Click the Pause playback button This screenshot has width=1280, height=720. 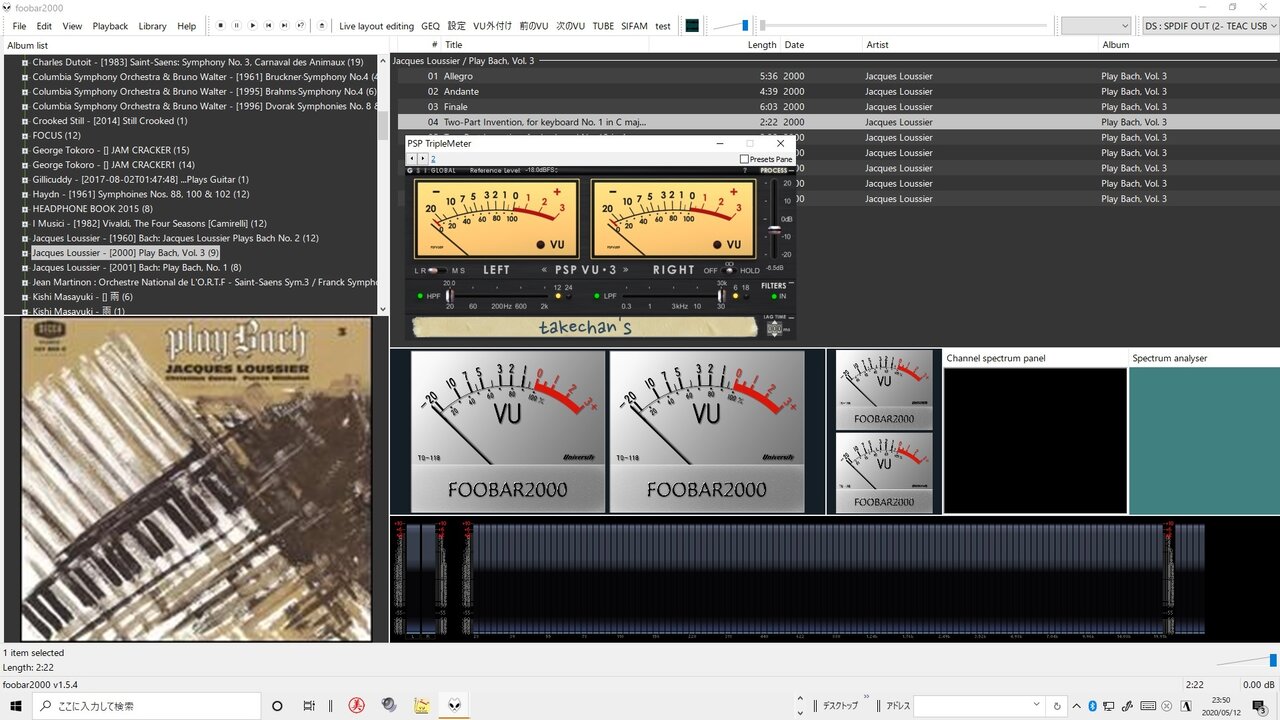[237, 26]
